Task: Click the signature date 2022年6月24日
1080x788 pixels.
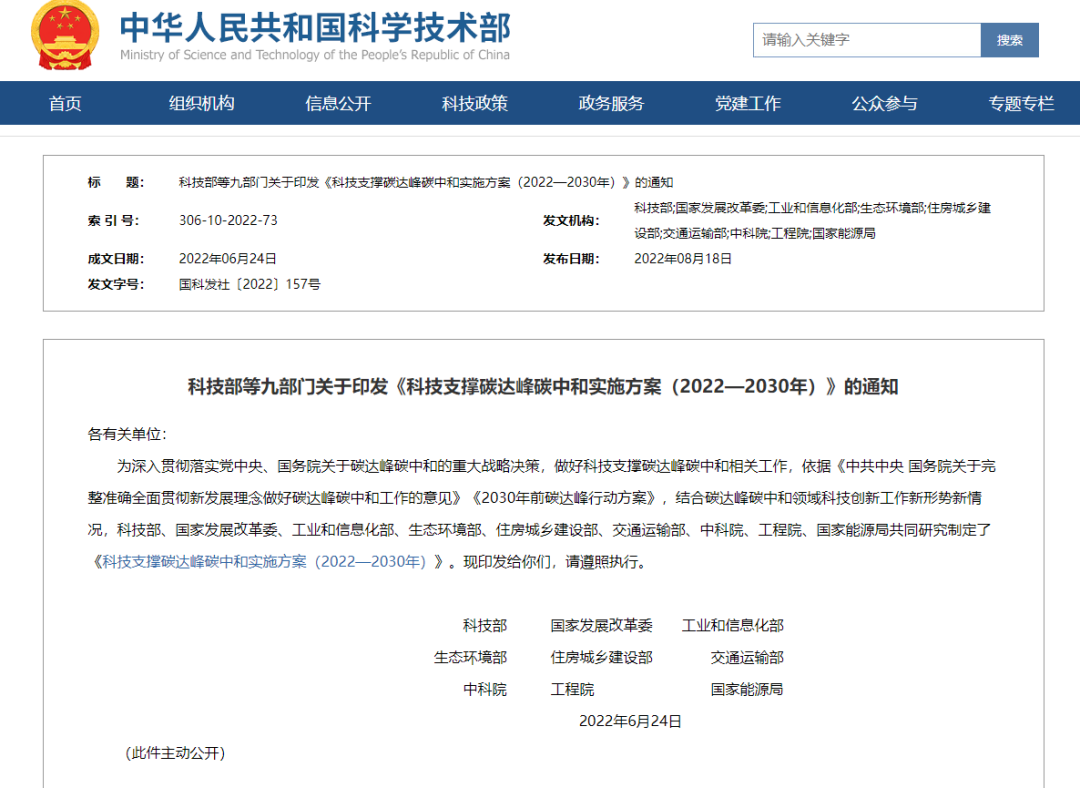Action: pyautogui.click(x=630, y=720)
